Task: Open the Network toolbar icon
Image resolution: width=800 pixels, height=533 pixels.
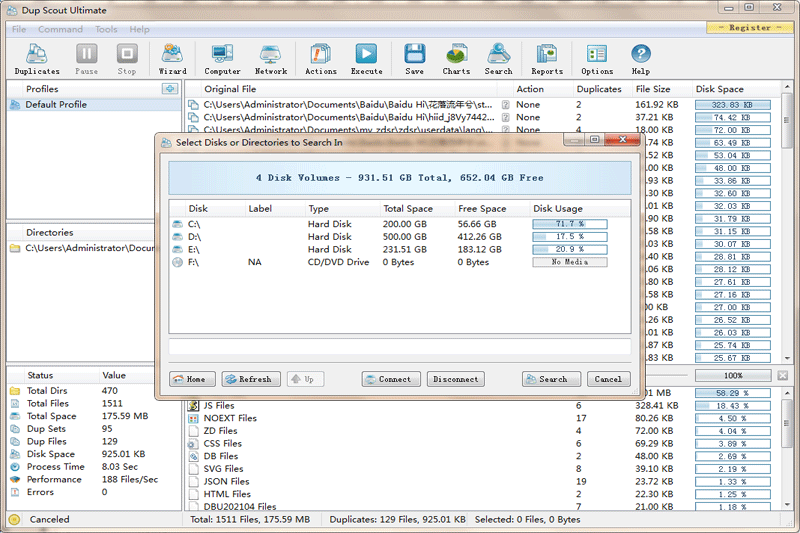Action: tap(271, 59)
